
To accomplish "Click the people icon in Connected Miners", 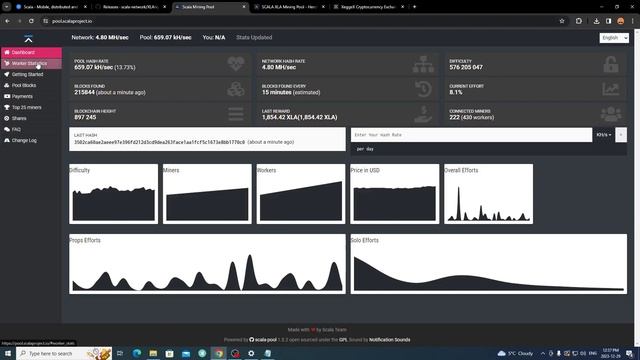I will point(611,114).
